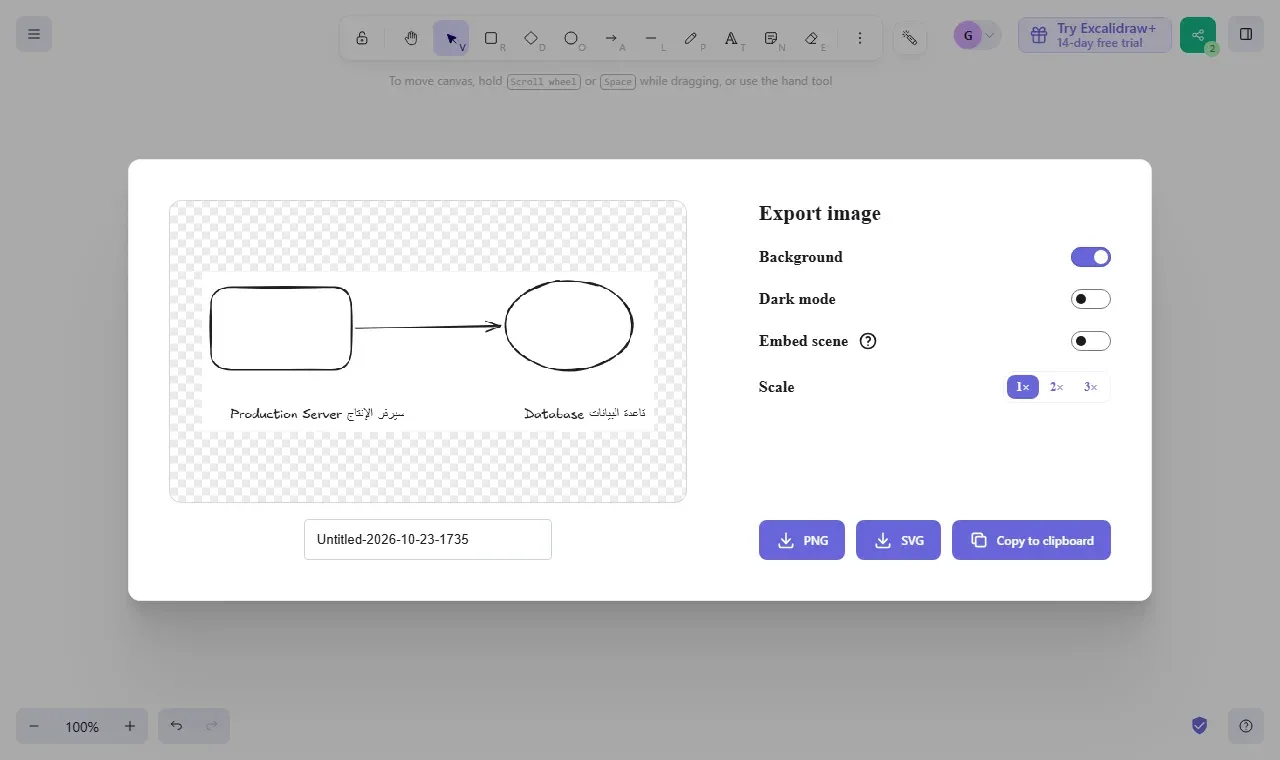The width and height of the screenshot is (1280, 760).
Task: Select the Rectangle shape tool
Action: click(491, 38)
